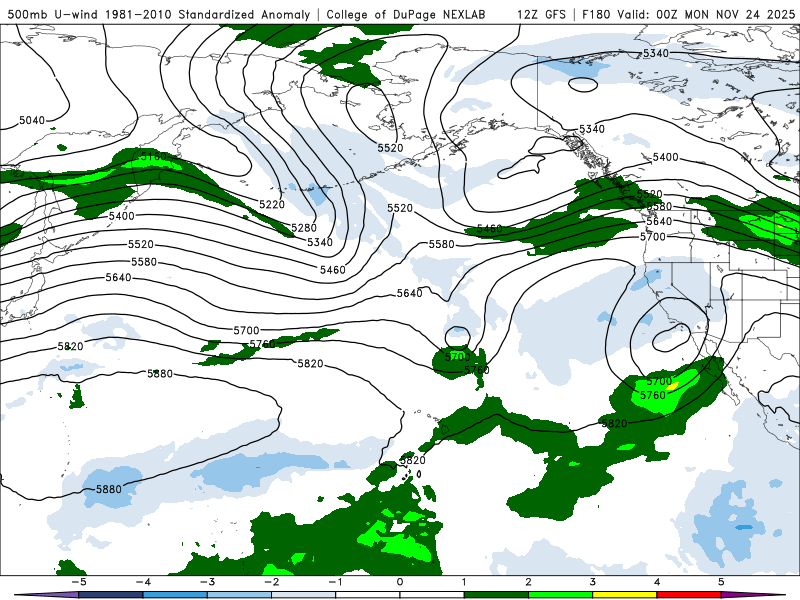
Task: Select the light blue swatch between -3 and -2
Action: pyautogui.click(x=239, y=595)
